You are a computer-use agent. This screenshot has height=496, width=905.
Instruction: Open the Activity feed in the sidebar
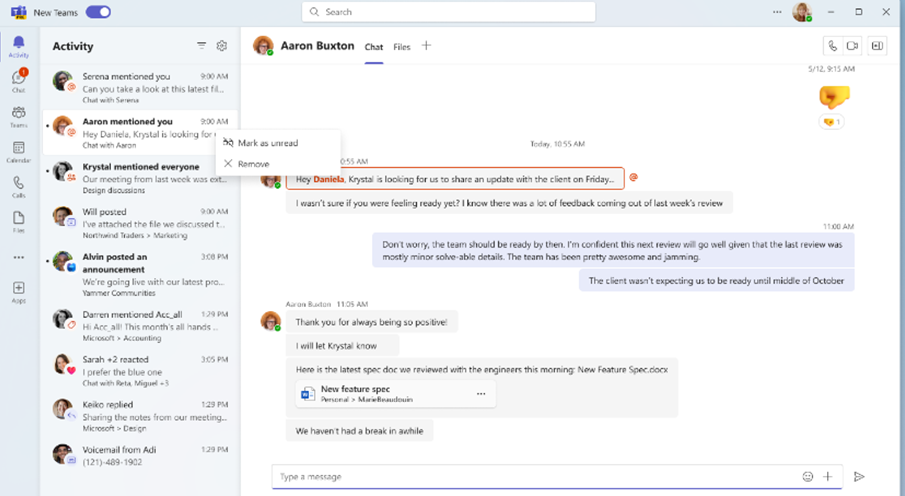tap(18, 46)
